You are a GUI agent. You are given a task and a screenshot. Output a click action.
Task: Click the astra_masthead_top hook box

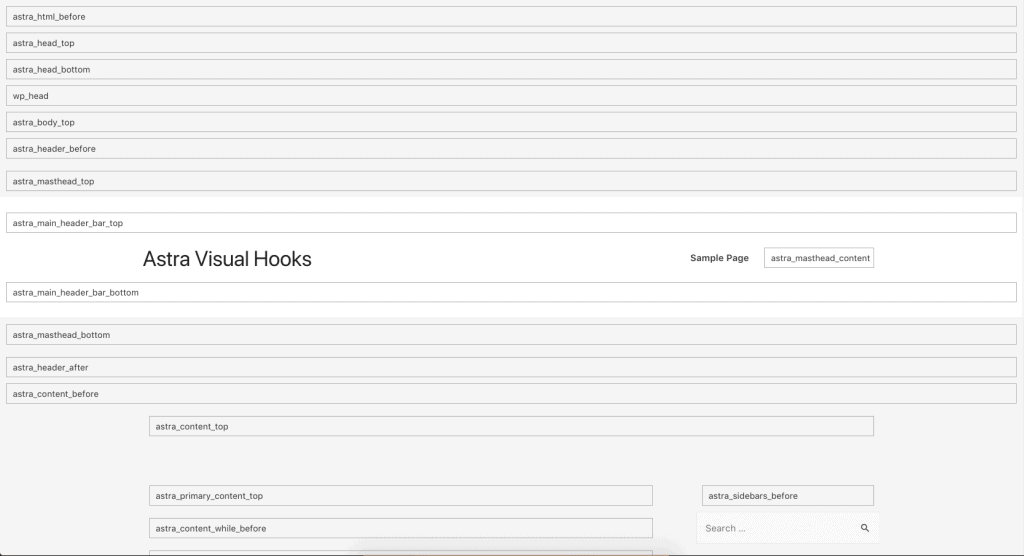[x=511, y=181]
